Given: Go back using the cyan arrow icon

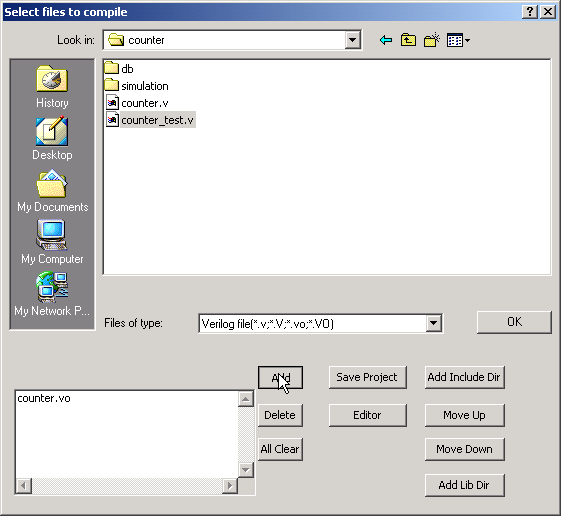Looking at the screenshot, I should click(x=386, y=40).
